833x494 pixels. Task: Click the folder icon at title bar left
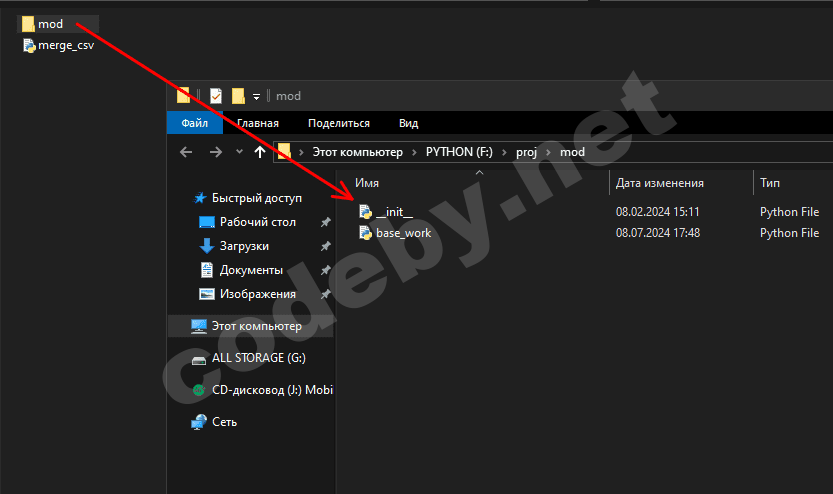click(183, 96)
